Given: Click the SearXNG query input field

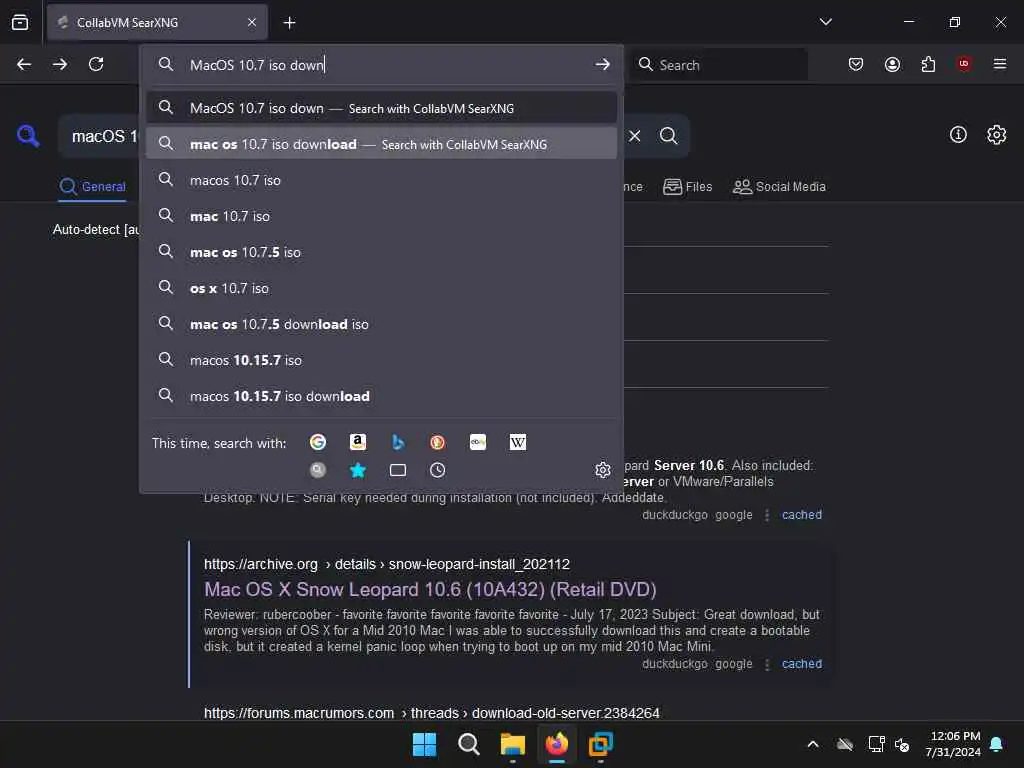Looking at the screenshot, I should 104,136.
